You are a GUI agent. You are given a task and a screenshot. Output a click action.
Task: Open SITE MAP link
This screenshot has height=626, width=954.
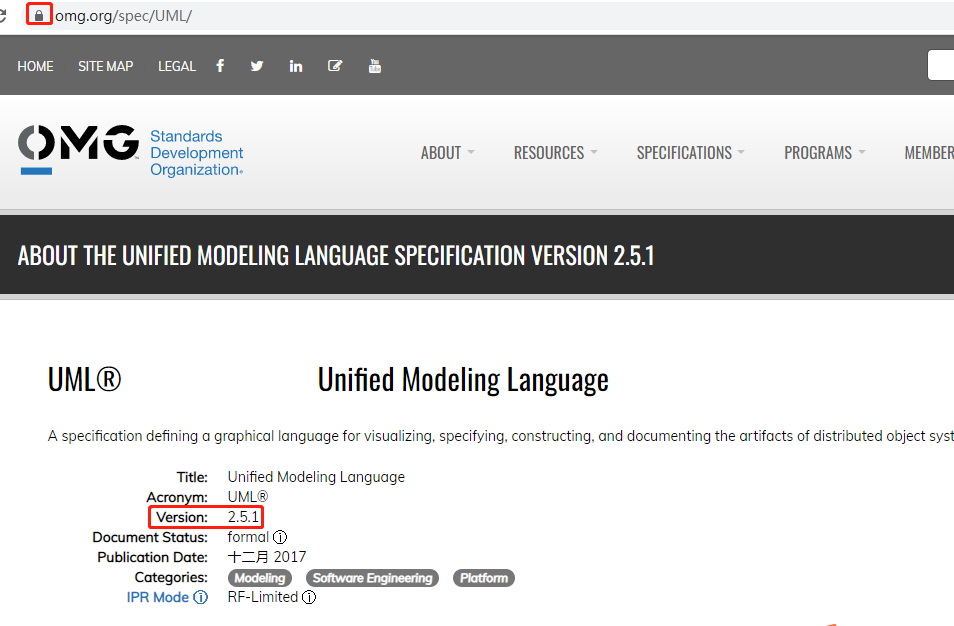[105, 66]
